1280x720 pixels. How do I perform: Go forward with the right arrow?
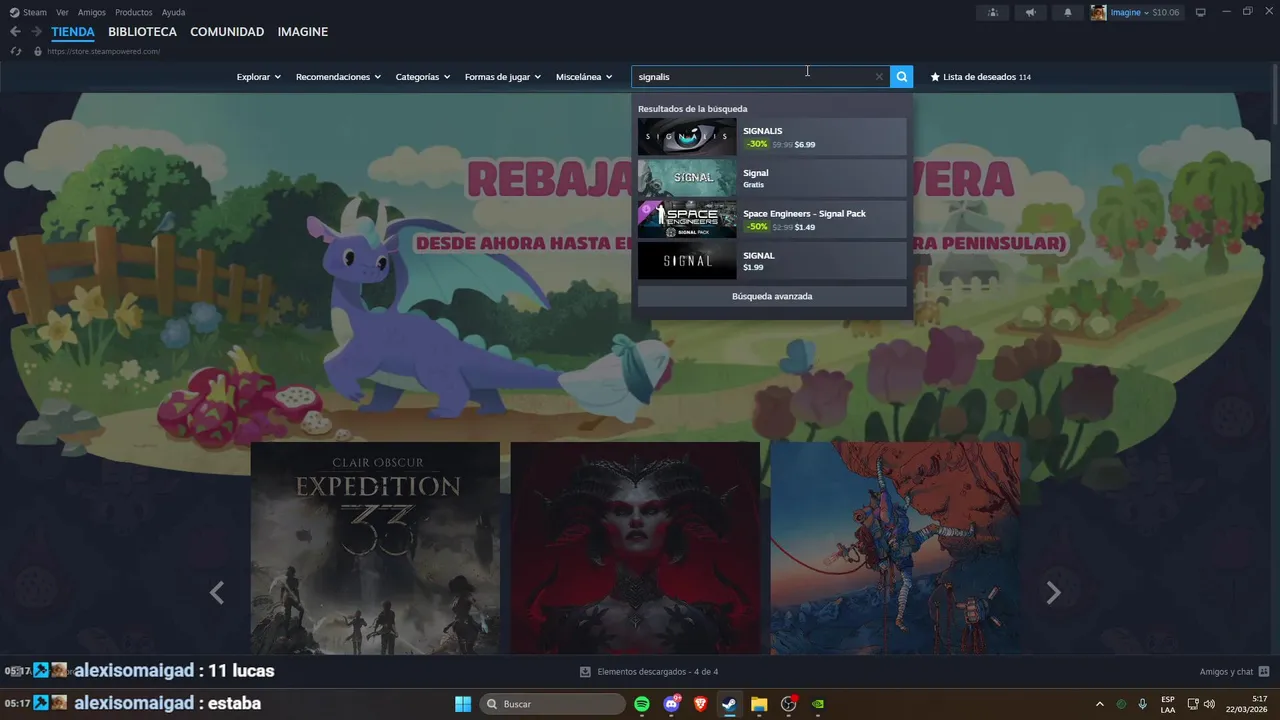click(36, 32)
